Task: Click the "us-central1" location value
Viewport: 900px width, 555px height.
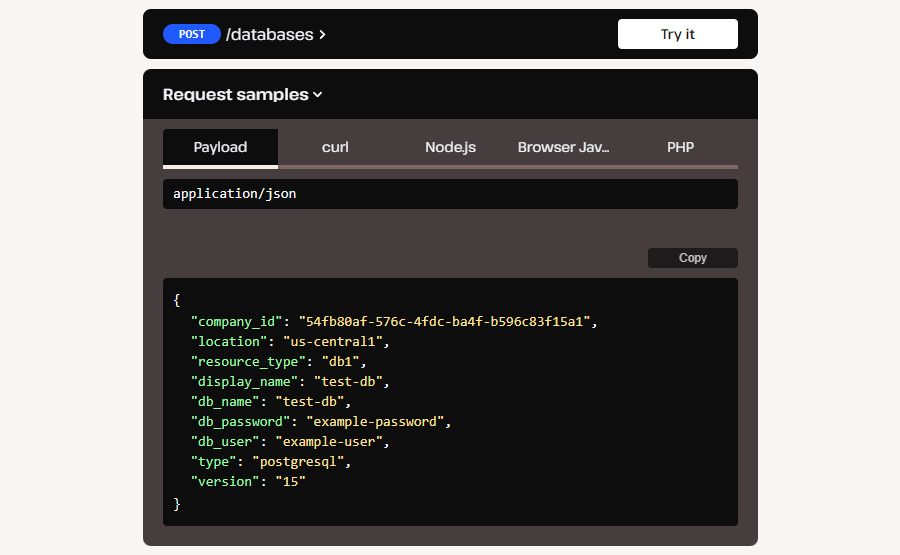Action: pos(329,341)
